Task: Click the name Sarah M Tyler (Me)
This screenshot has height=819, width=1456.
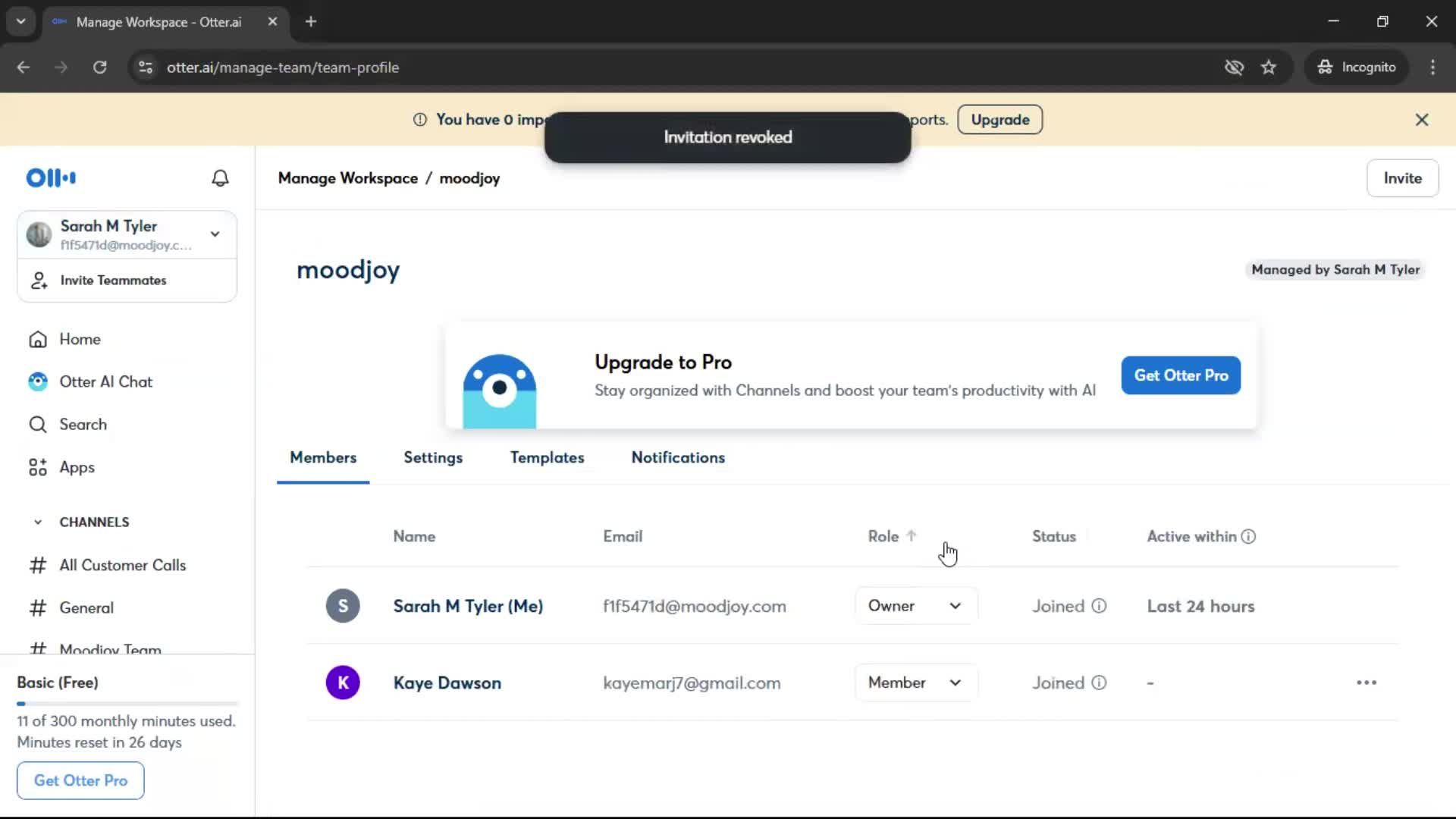Action: (x=468, y=607)
